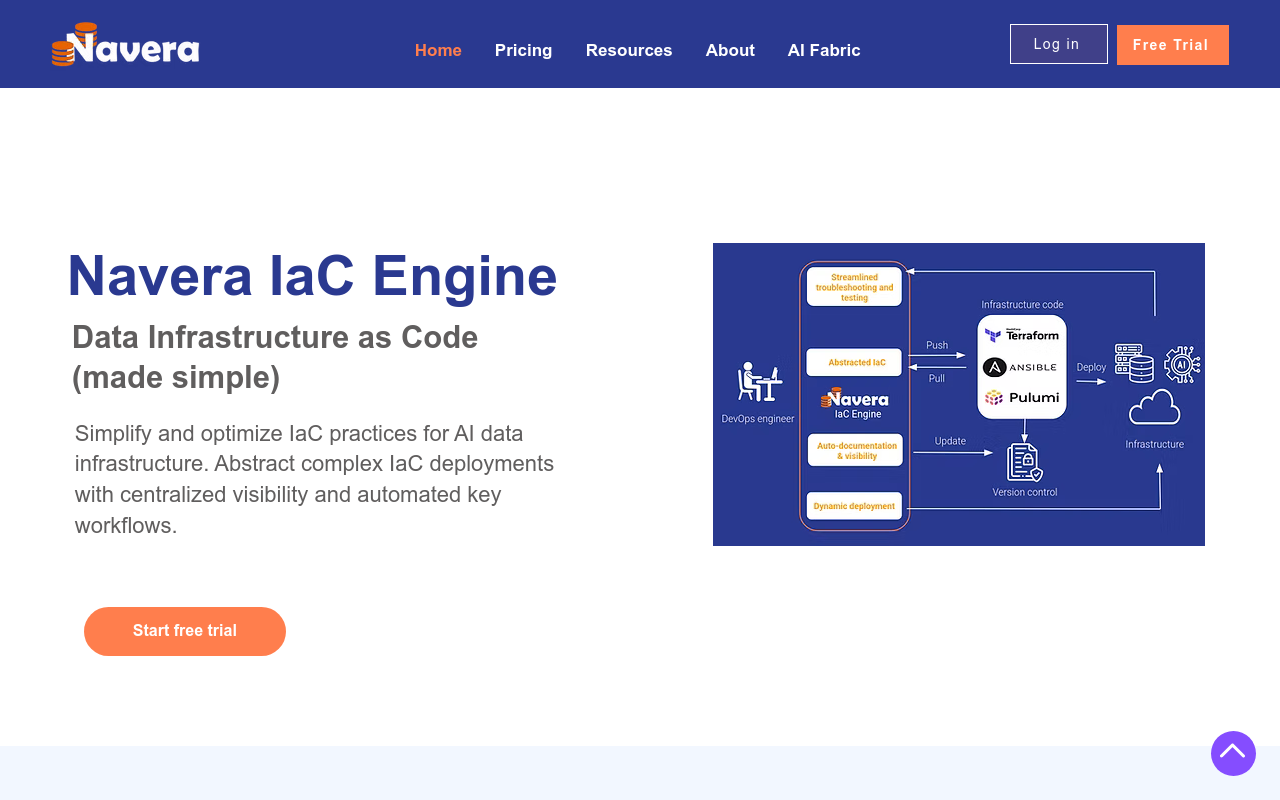Open the Home menu item
This screenshot has height=800, width=1280.
438,50
